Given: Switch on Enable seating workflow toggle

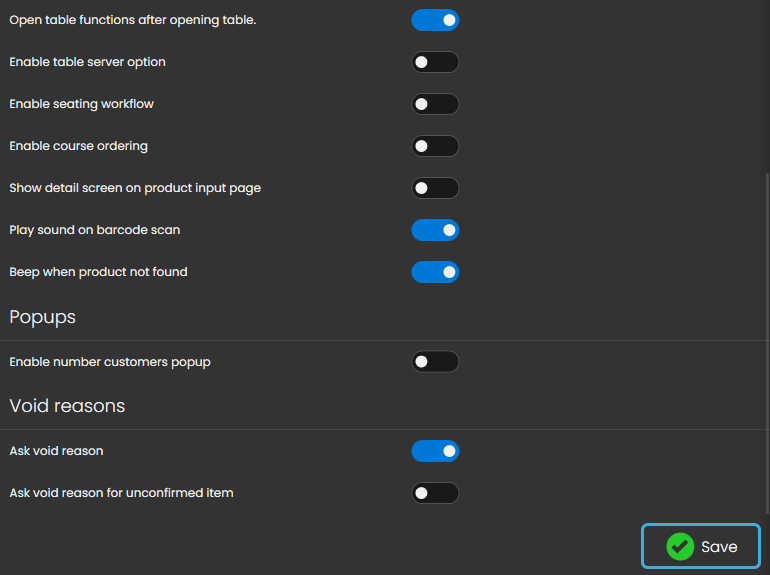Looking at the screenshot, I should point(435,104).
